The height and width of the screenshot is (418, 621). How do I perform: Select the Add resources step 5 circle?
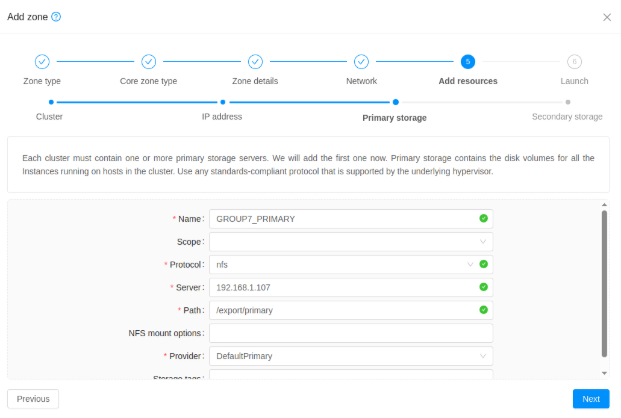click(x=468, y=61)
